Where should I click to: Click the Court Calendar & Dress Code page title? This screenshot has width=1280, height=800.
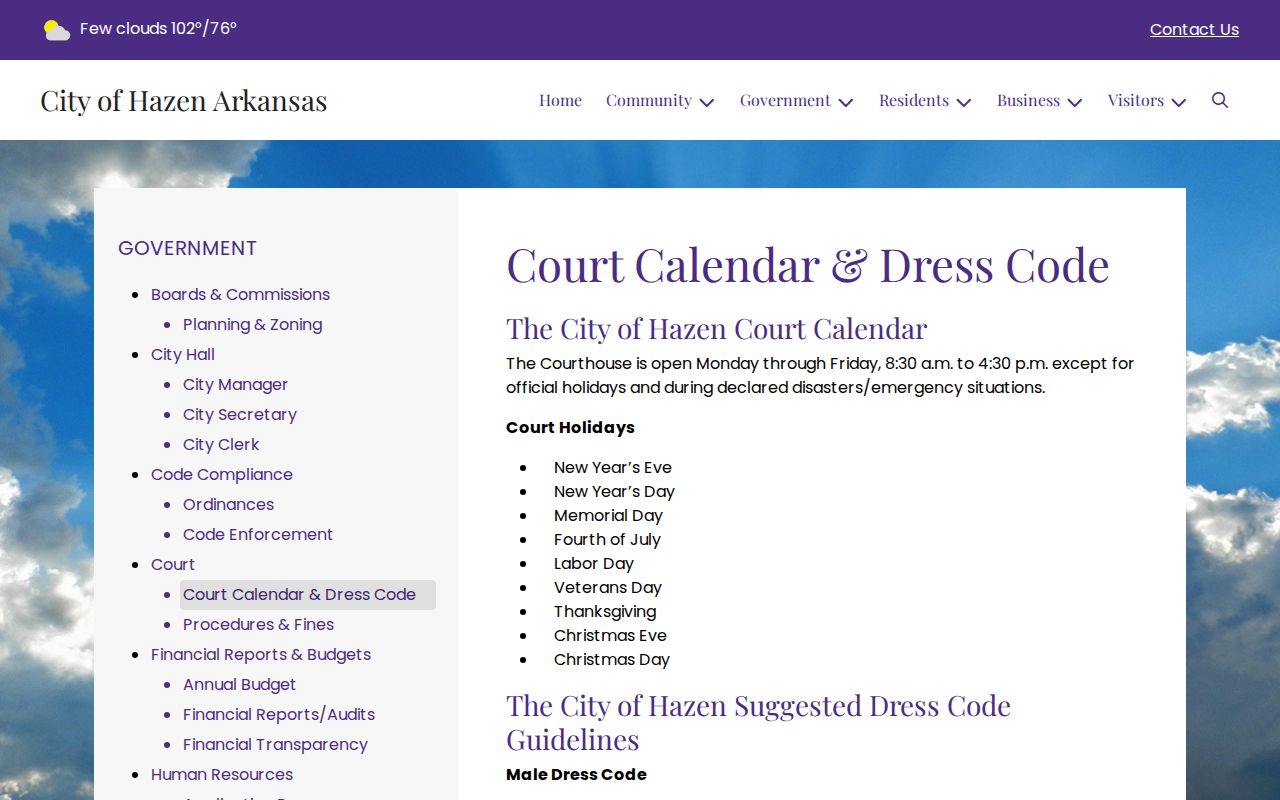(x=808, y=265)
